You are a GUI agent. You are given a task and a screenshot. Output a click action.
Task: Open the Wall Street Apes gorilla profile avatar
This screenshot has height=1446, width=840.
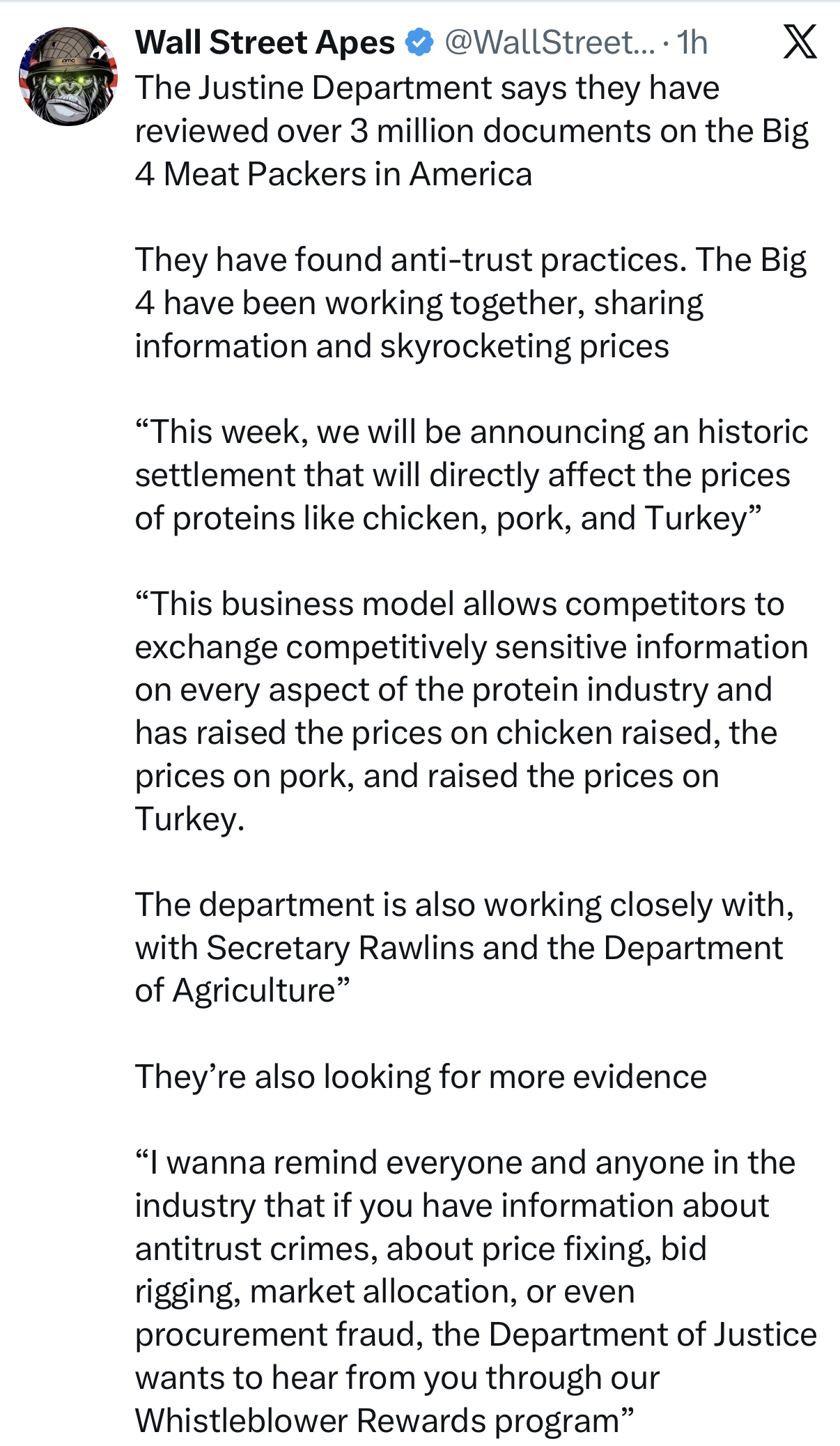(68, 77)
